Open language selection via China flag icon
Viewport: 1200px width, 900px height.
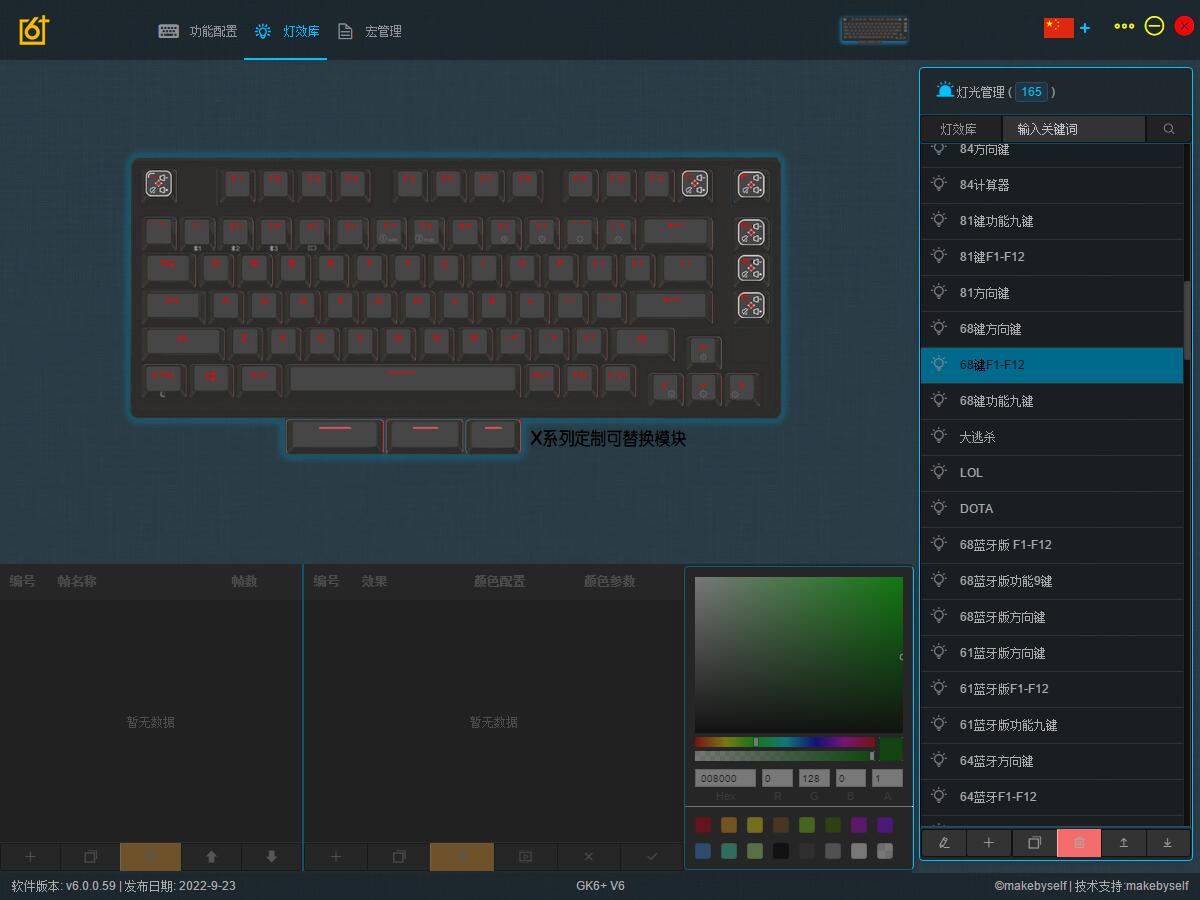click(x=1058, y=27)
